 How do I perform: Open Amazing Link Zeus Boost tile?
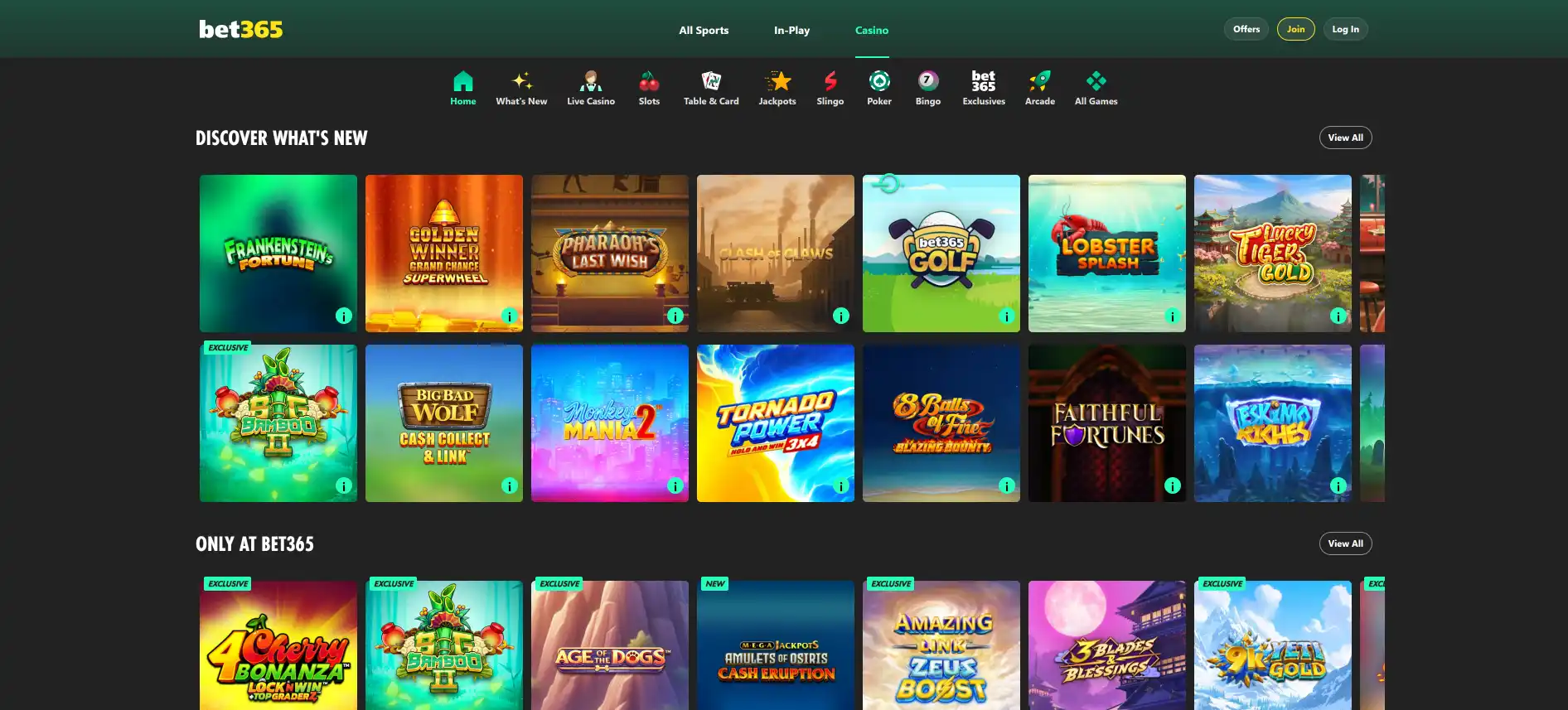click(941, 645)
